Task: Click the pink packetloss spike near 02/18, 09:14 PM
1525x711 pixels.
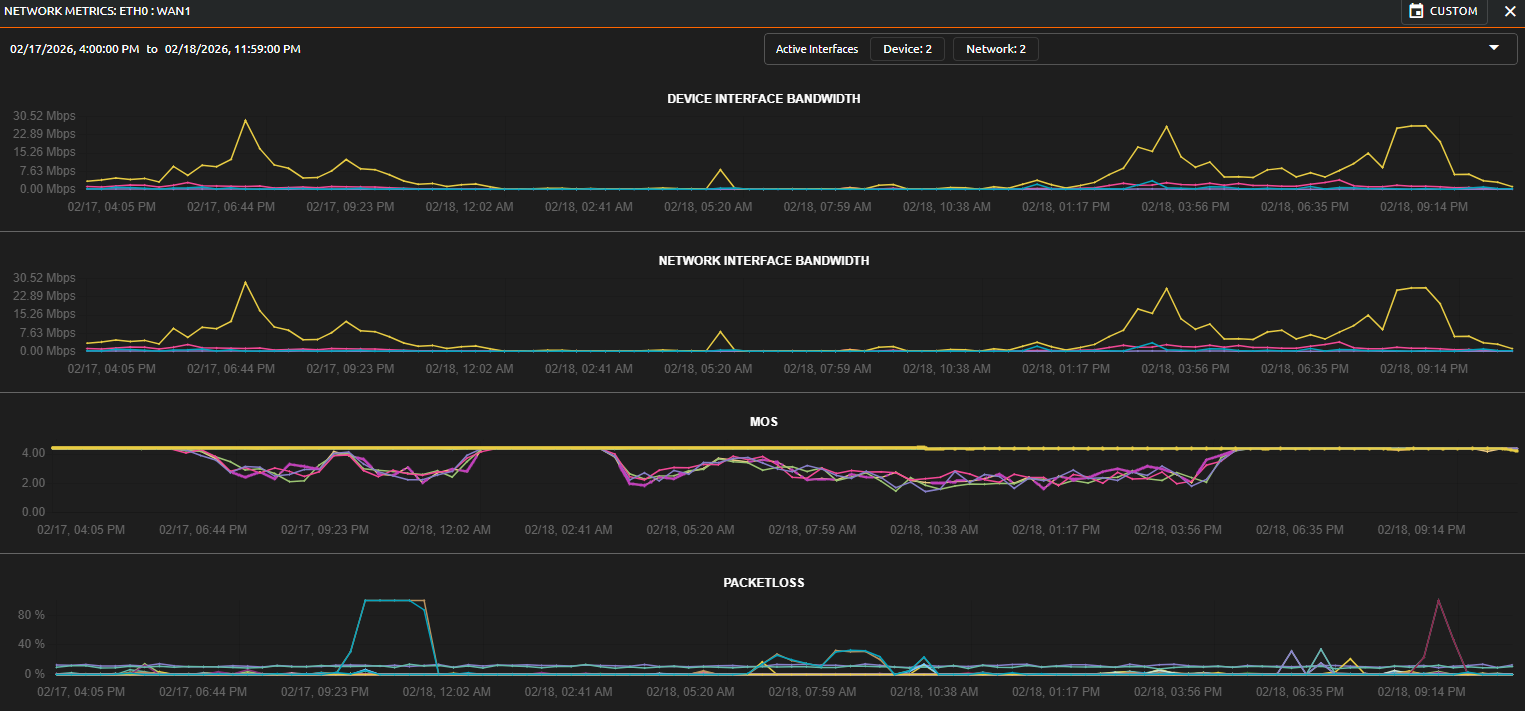Action: click(x=1440, y=601)
